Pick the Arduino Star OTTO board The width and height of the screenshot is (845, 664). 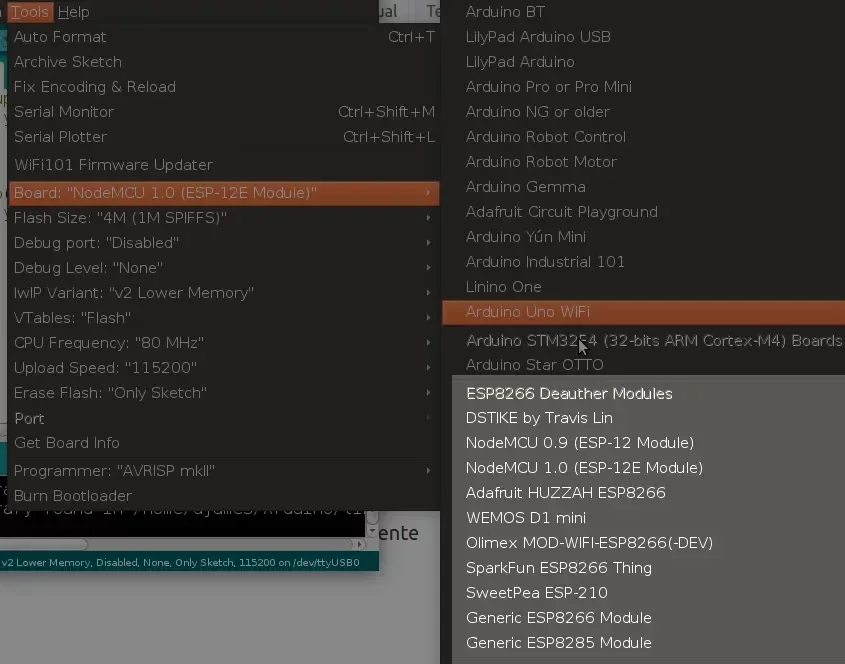click(x=643, y=365)
